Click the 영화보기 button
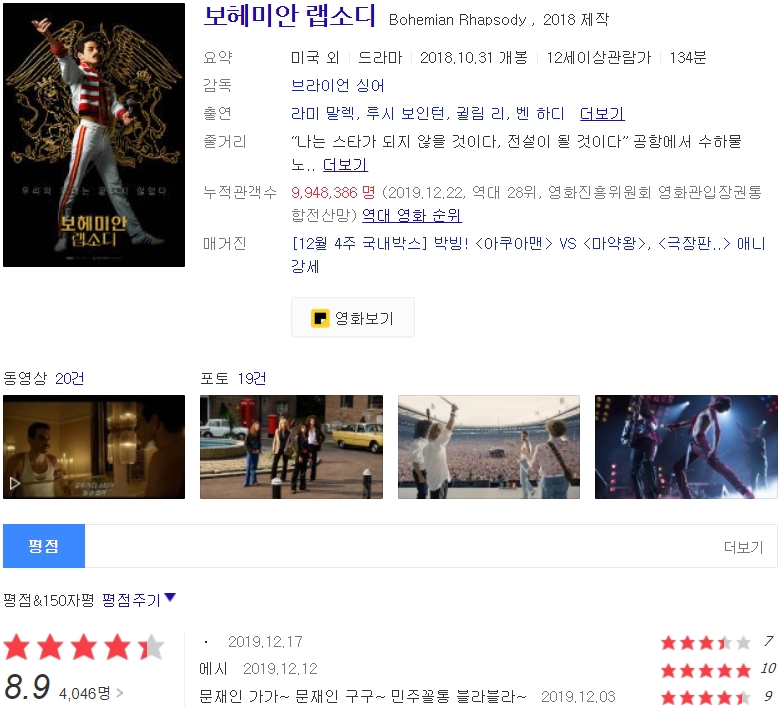The height and width of the screenshot is (708, 781). coord(353,317)
